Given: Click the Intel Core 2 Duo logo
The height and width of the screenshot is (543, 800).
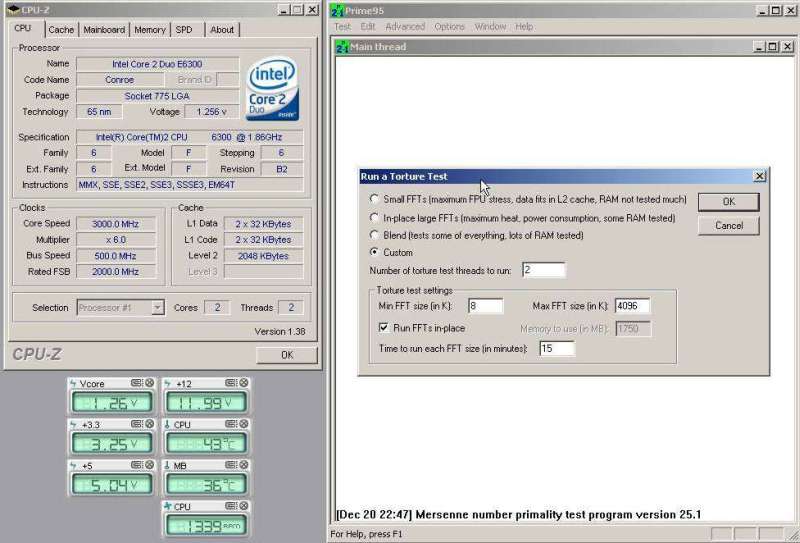Looking at the screenshot, I should pyautogui.click(x=272, y=89).
